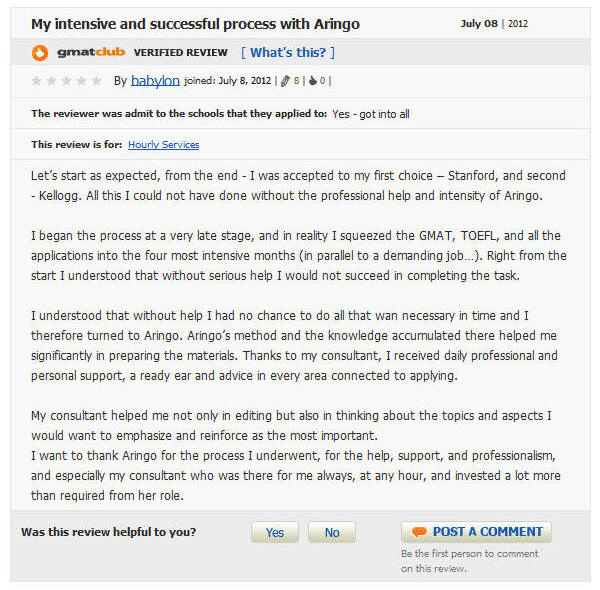Click the third rating star

(67, 81)
